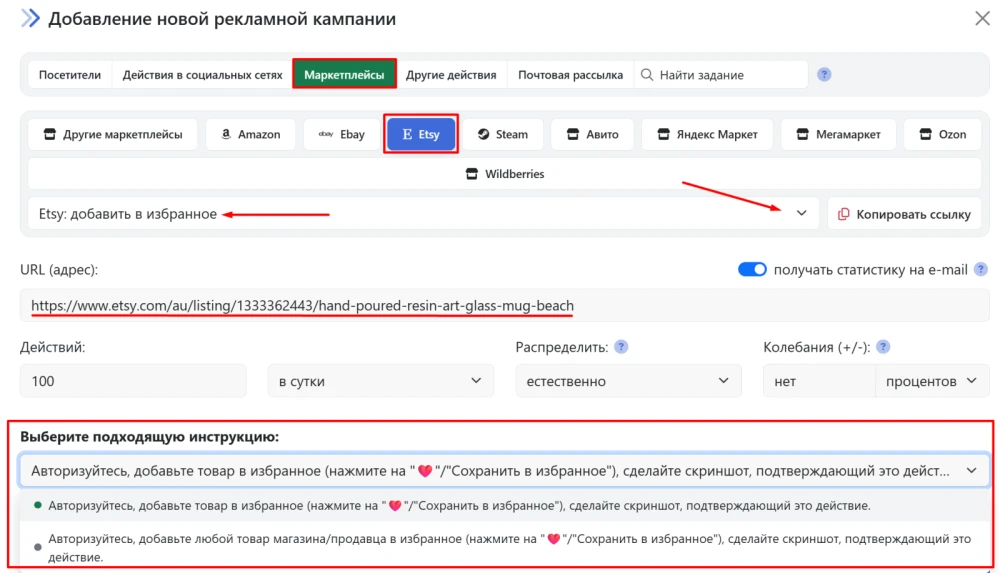Open the Другие действия tab

click(x=451, y=75)
